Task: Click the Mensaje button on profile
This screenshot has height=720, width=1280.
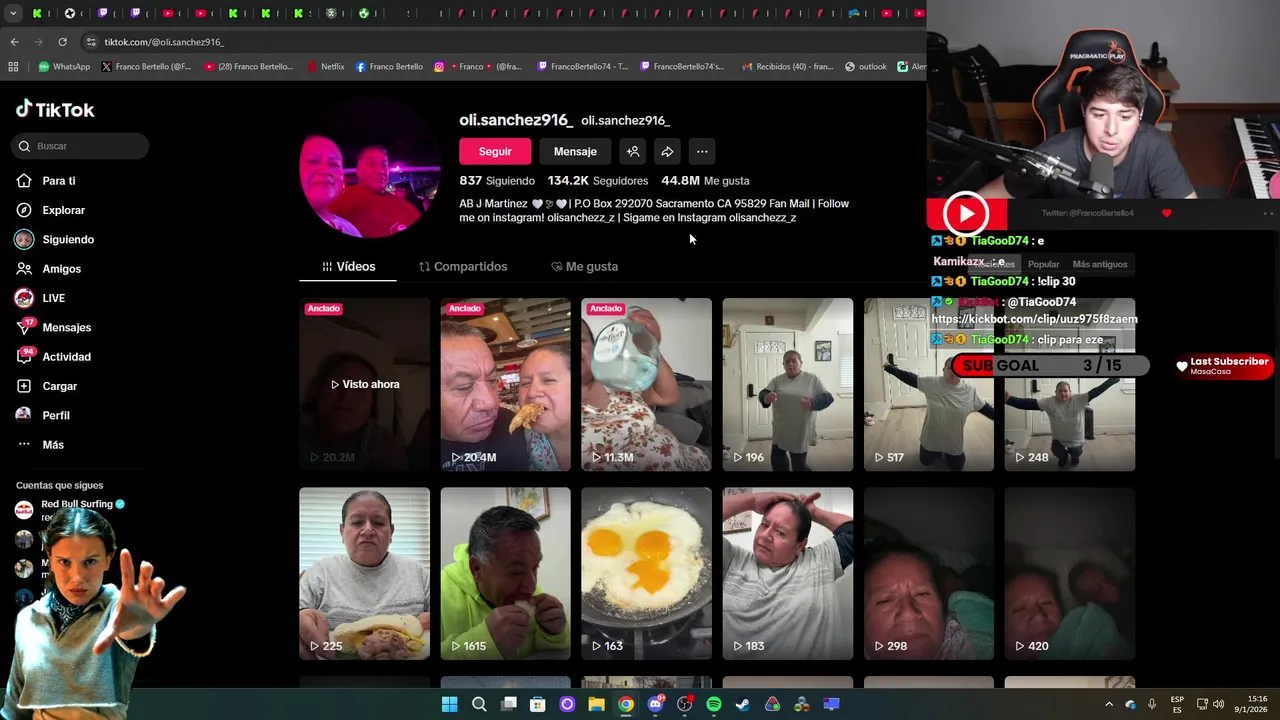Action: tap(575, 152)
